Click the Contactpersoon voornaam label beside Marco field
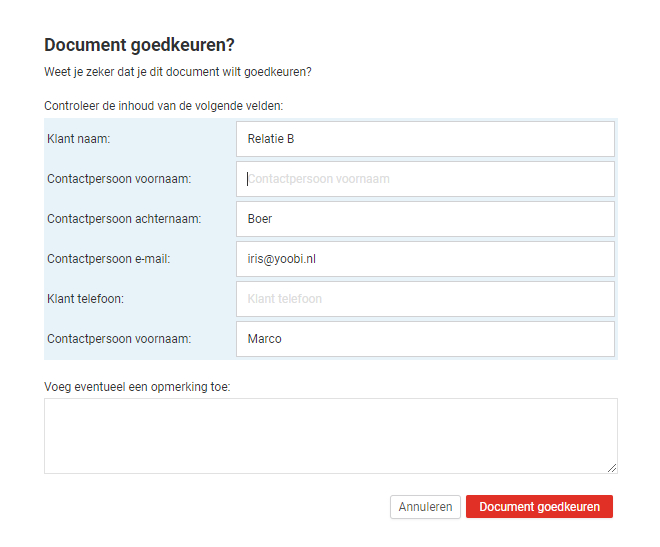This screenshot has width=660, height=547. 119,339
